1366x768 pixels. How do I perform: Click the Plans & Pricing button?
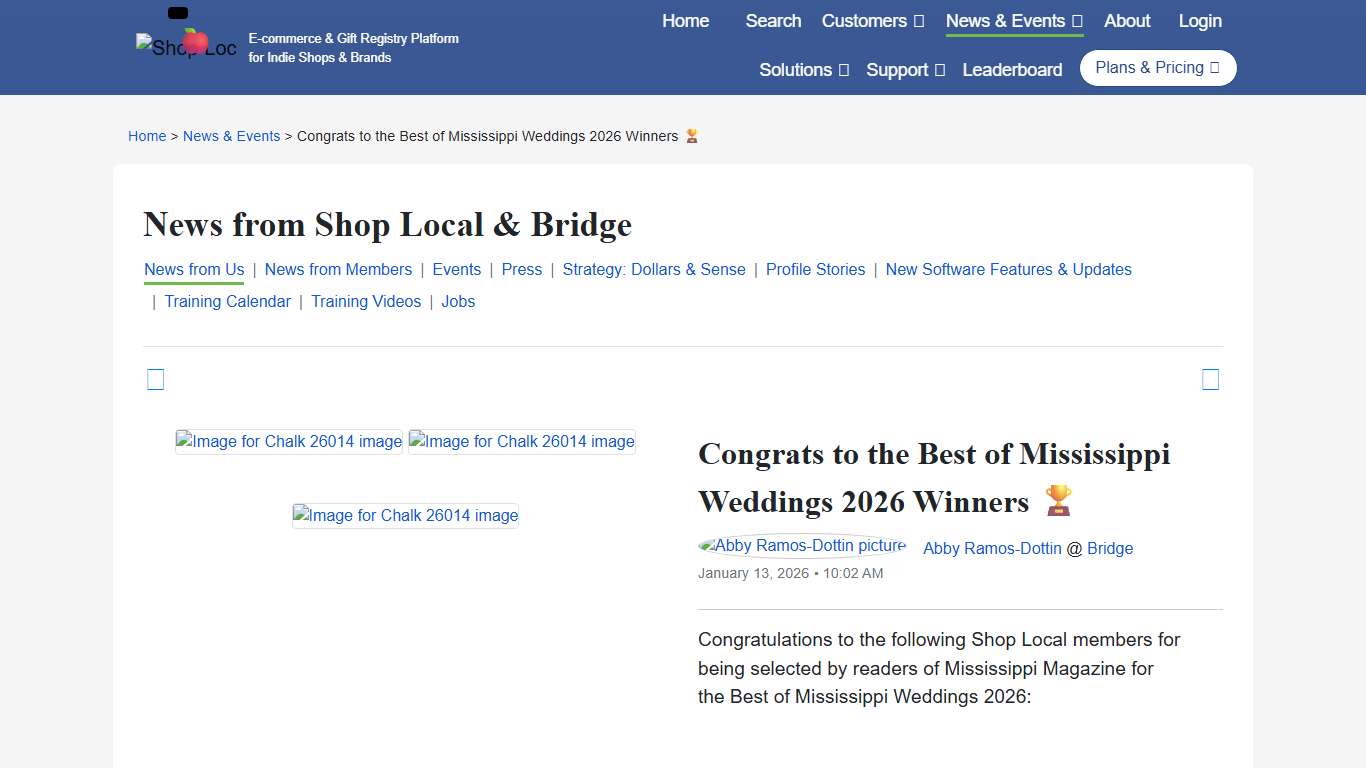[1157, 67]
